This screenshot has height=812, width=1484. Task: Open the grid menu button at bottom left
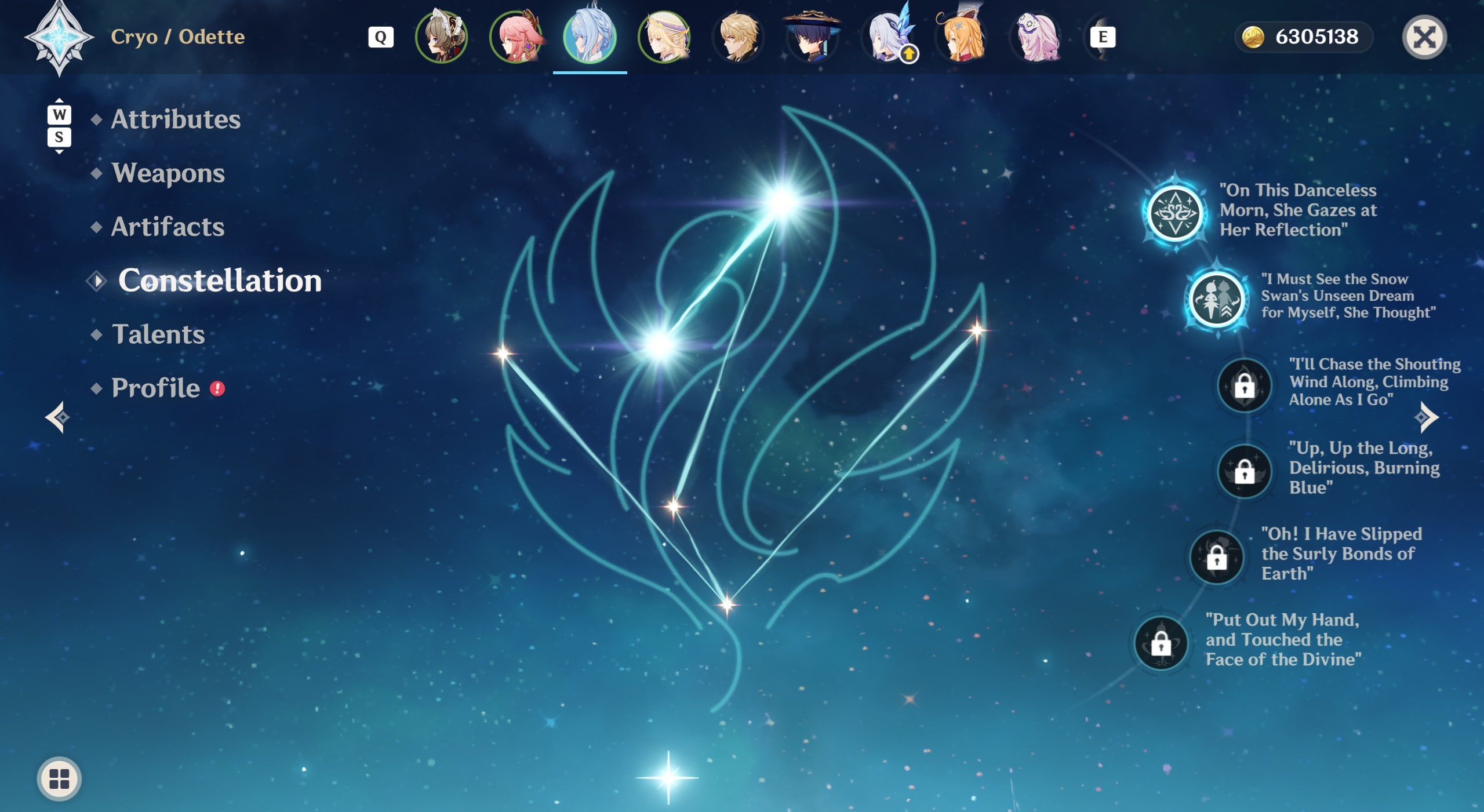(59, 778)
